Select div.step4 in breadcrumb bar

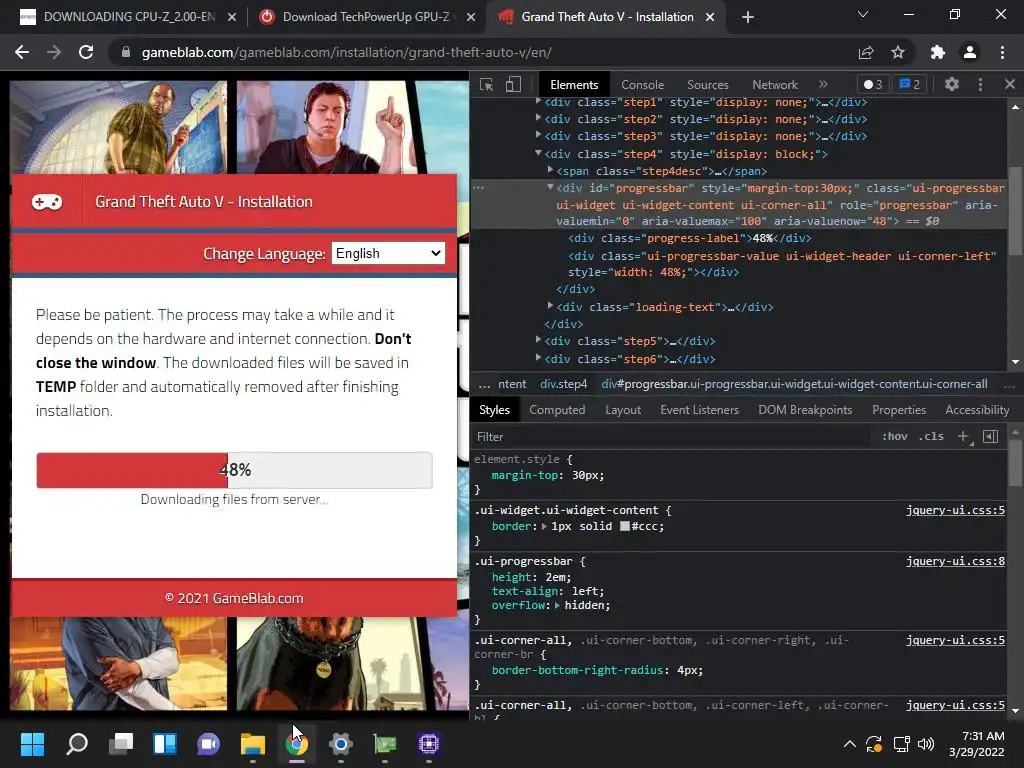click(564, 384)
